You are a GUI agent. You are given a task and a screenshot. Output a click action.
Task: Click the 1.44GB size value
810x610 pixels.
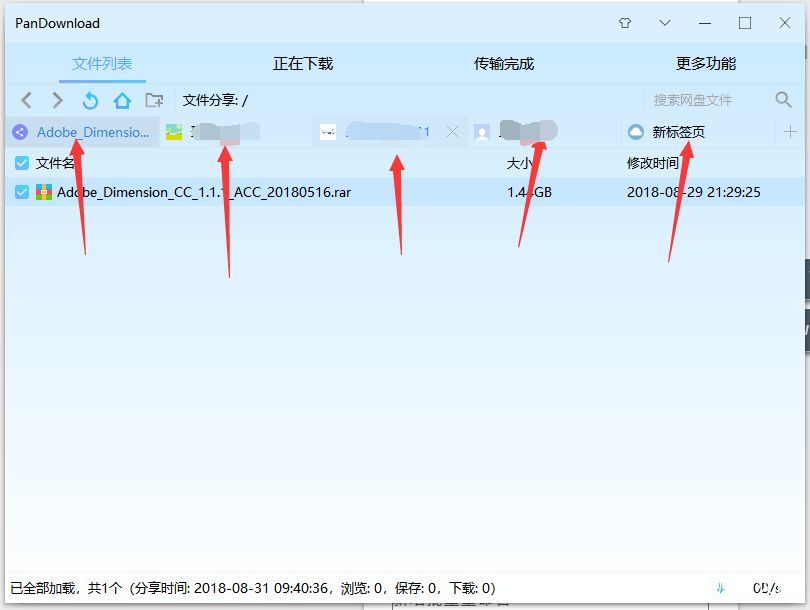pyautogui.click(x=529, y=192)
